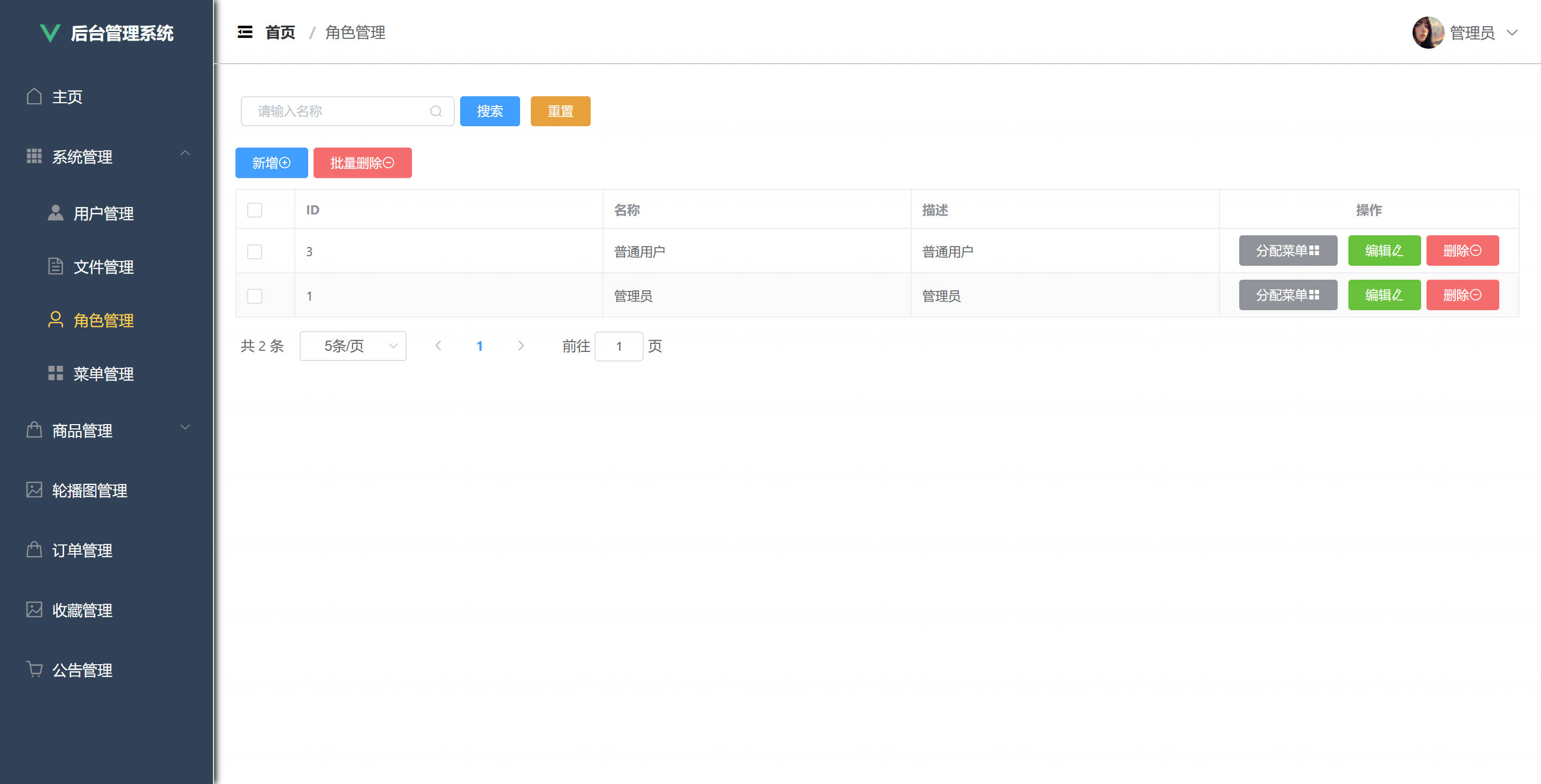Click the 共 2 条 total count text
The height and width of the screenshot is (784, 1541).
(262, 345)
